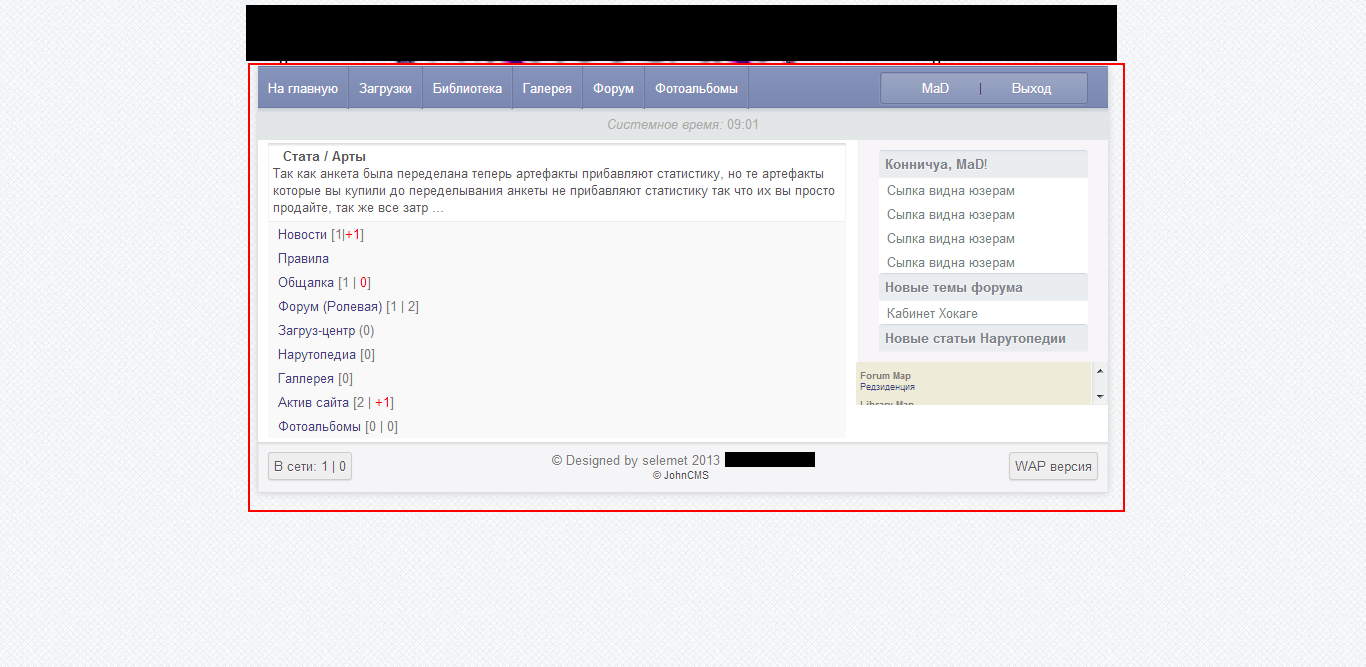Screen dimensions: 1366x667
Task: Open the Форум (Ролевая) link
Action: [x=330, y=307]
